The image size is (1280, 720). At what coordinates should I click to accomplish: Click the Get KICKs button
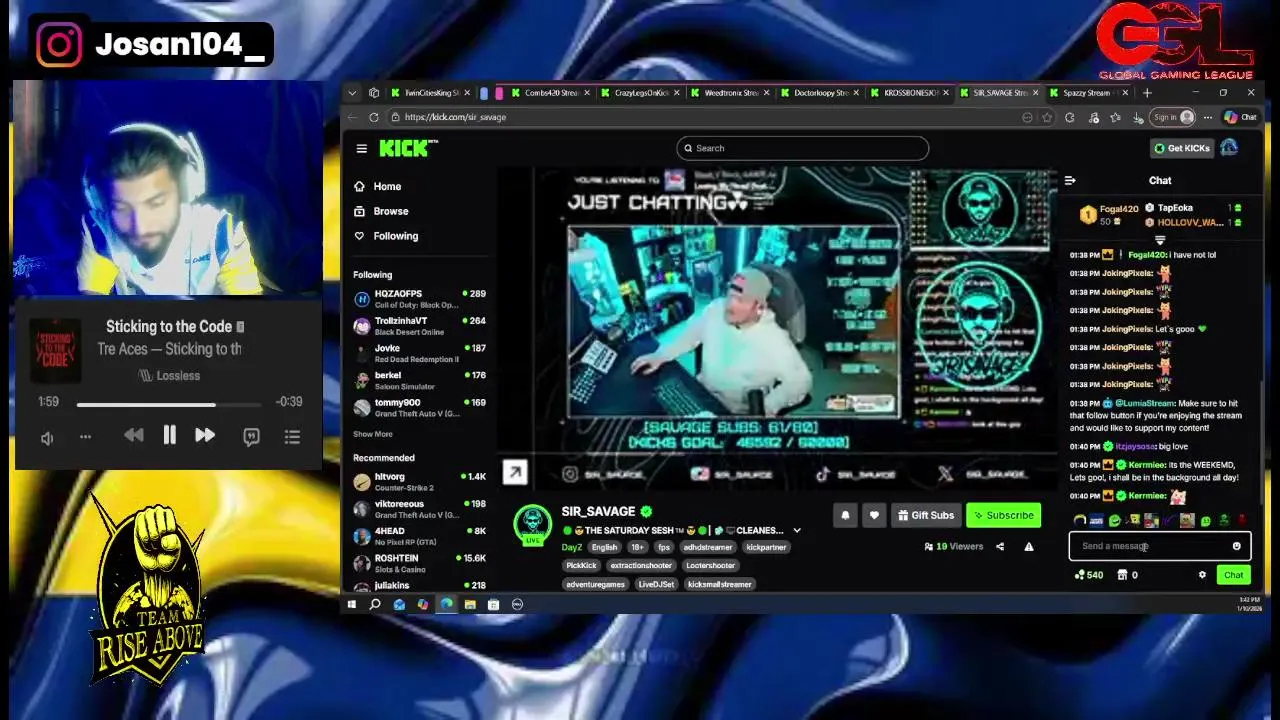pyautogui.click(x=1181, y=148)
